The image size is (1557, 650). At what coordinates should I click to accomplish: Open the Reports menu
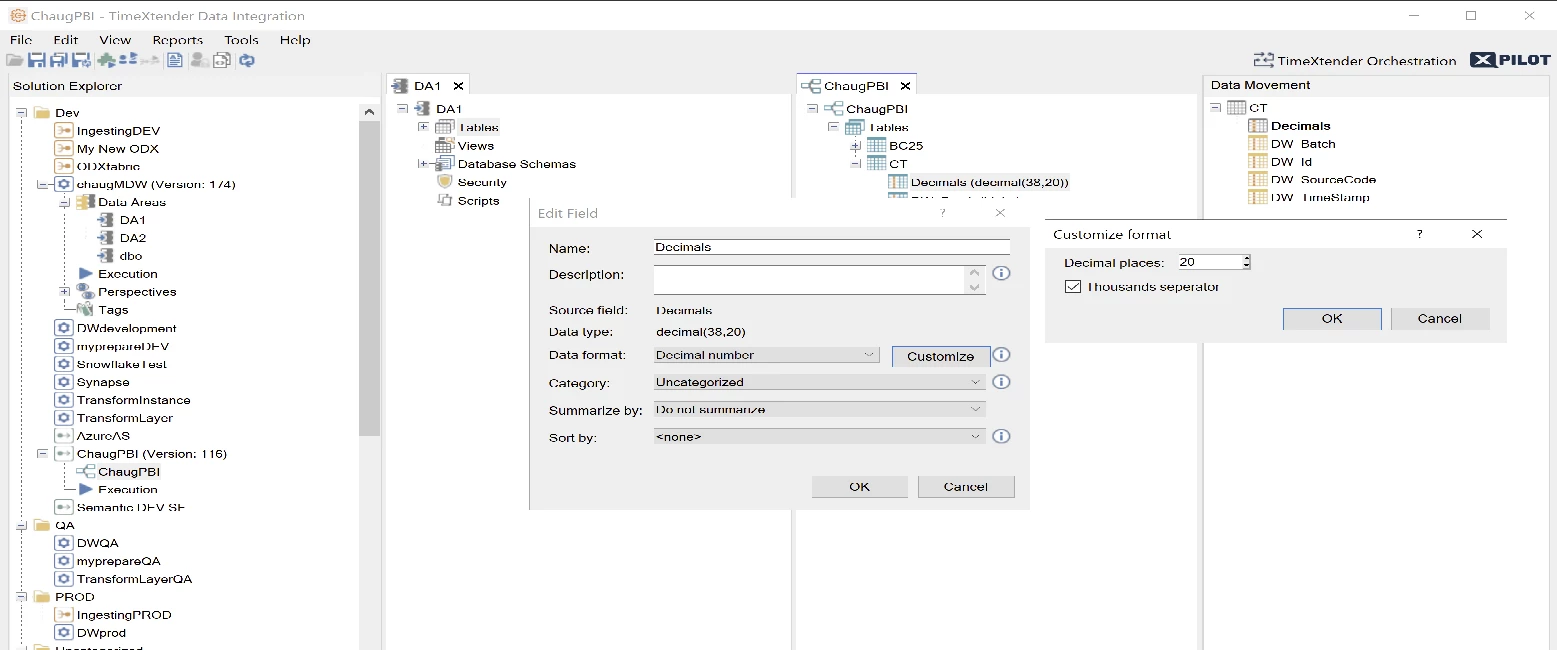click(x=177, y=40)
